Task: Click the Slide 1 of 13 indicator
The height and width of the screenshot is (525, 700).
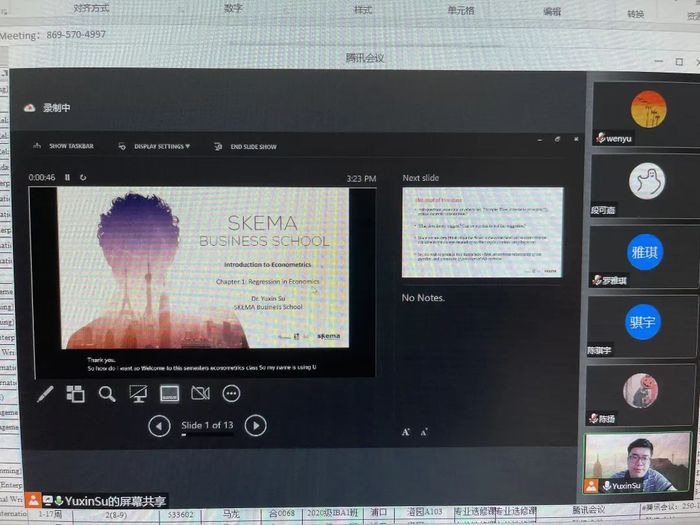Action: tap(207, 425)
